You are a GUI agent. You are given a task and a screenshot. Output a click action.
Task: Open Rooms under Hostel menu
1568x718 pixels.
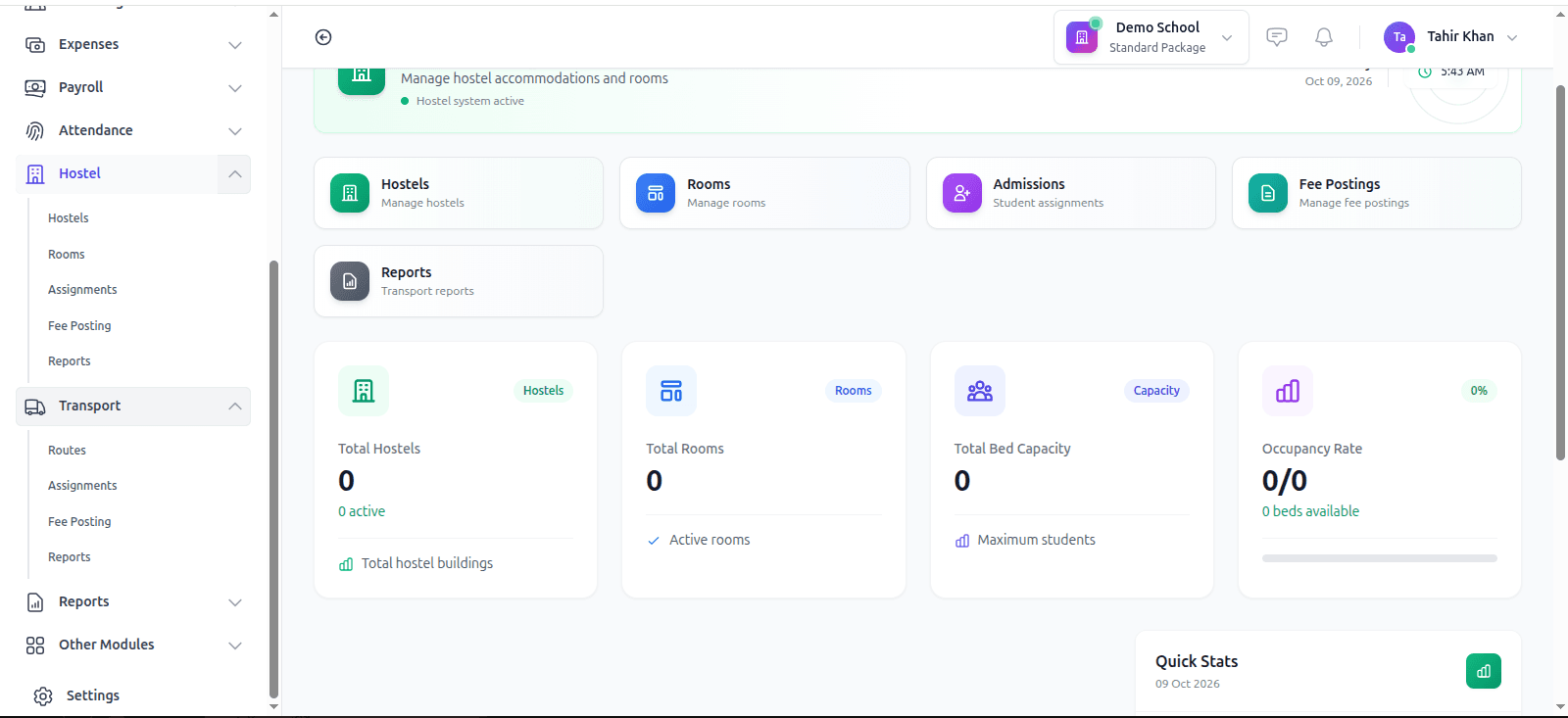coord(67,255)
